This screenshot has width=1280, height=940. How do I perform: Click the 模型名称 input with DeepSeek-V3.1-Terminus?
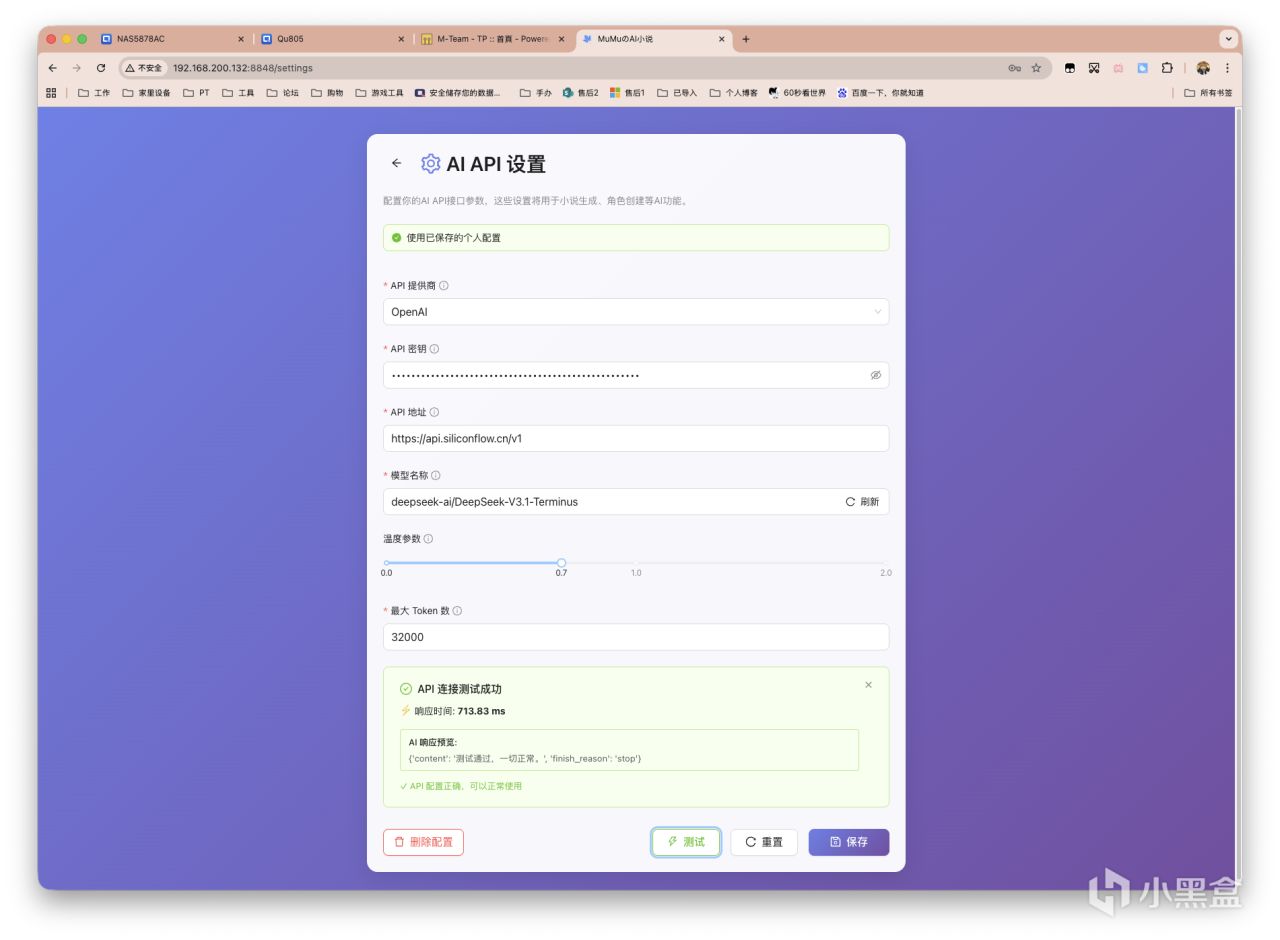click(636, 502)
